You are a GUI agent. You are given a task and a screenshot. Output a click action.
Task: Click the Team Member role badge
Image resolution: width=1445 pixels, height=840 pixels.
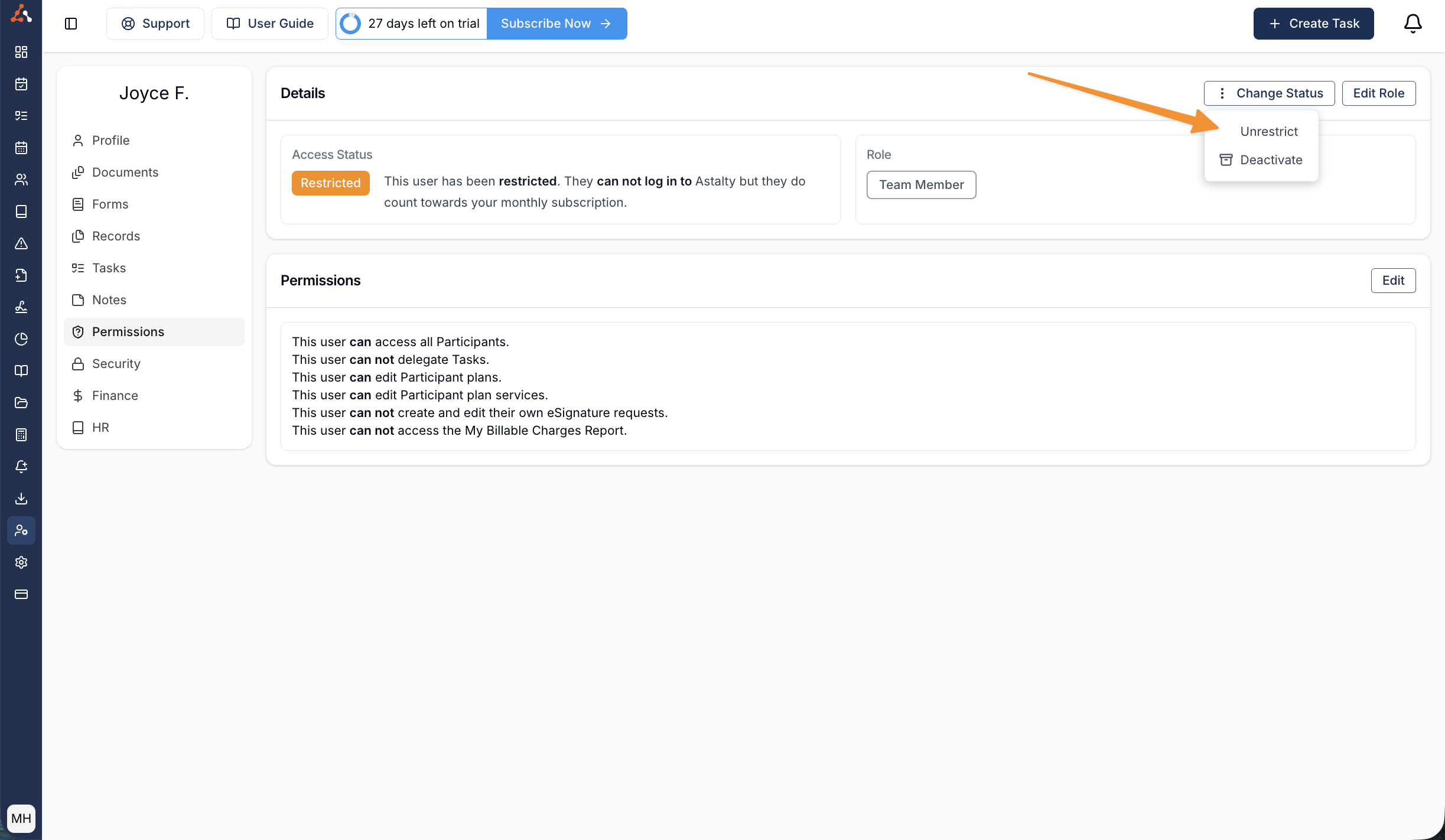(920, 185)
